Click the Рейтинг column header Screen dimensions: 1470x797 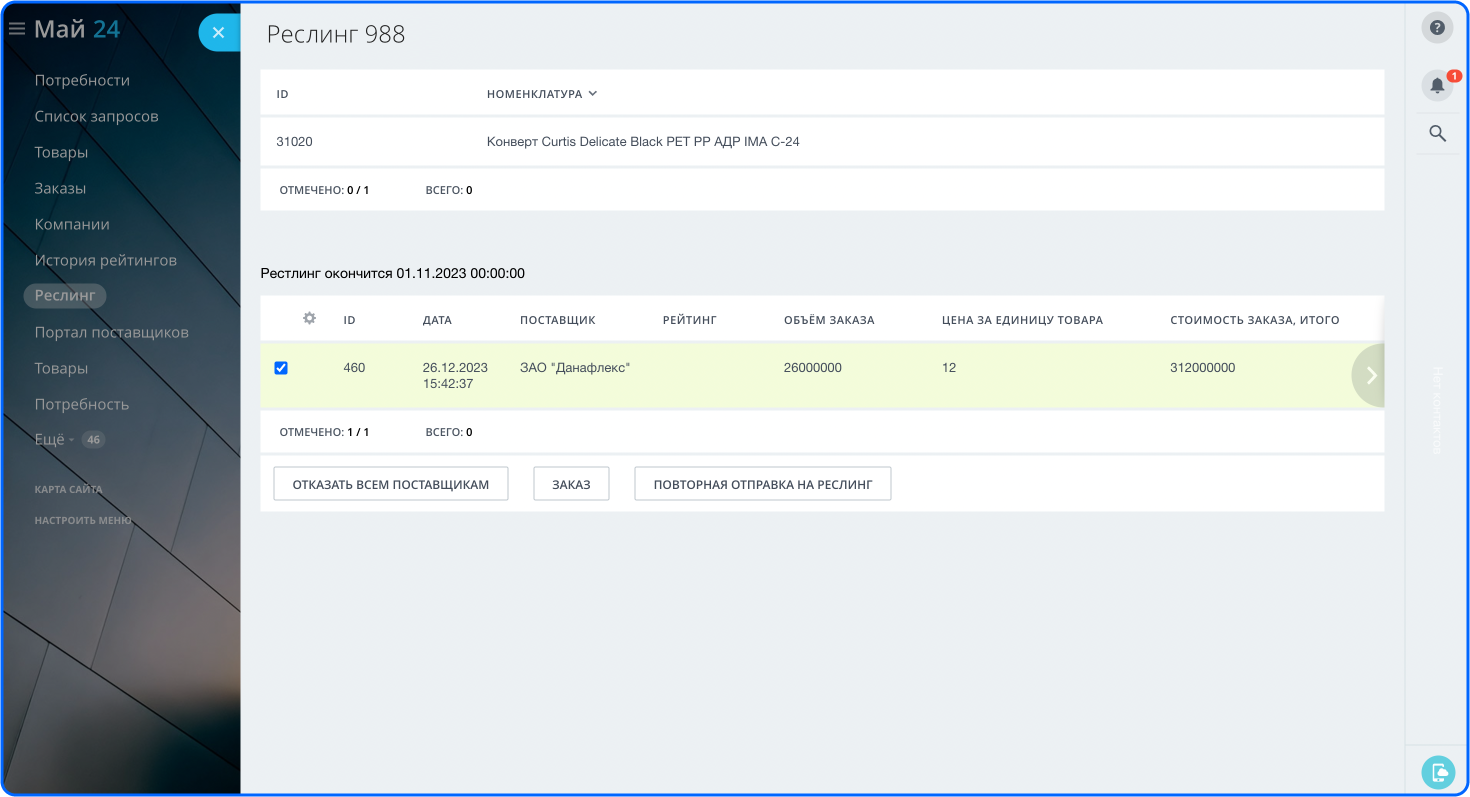click(x=690, y=320)
